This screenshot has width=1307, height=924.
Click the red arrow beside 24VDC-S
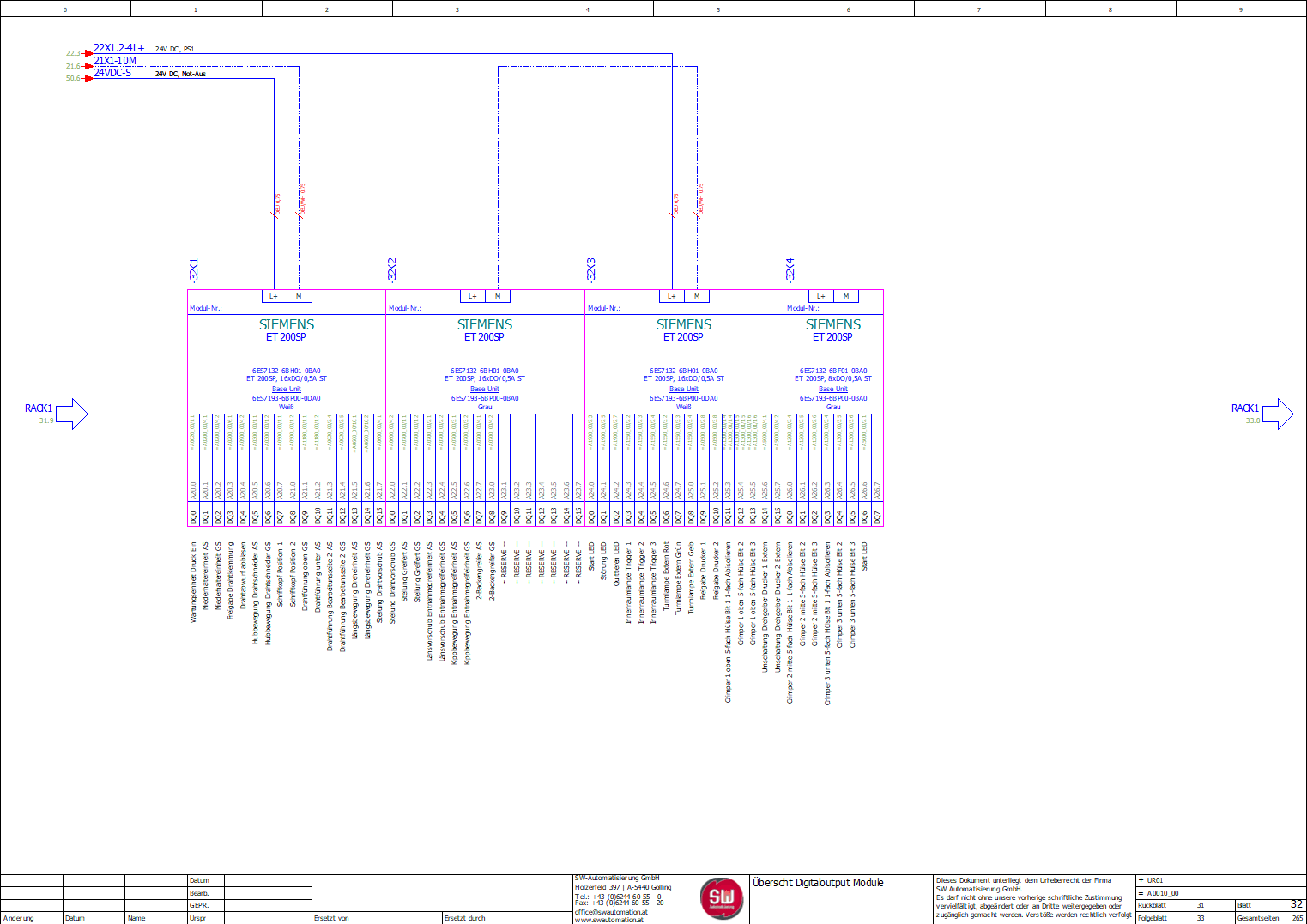pos(88,78)
